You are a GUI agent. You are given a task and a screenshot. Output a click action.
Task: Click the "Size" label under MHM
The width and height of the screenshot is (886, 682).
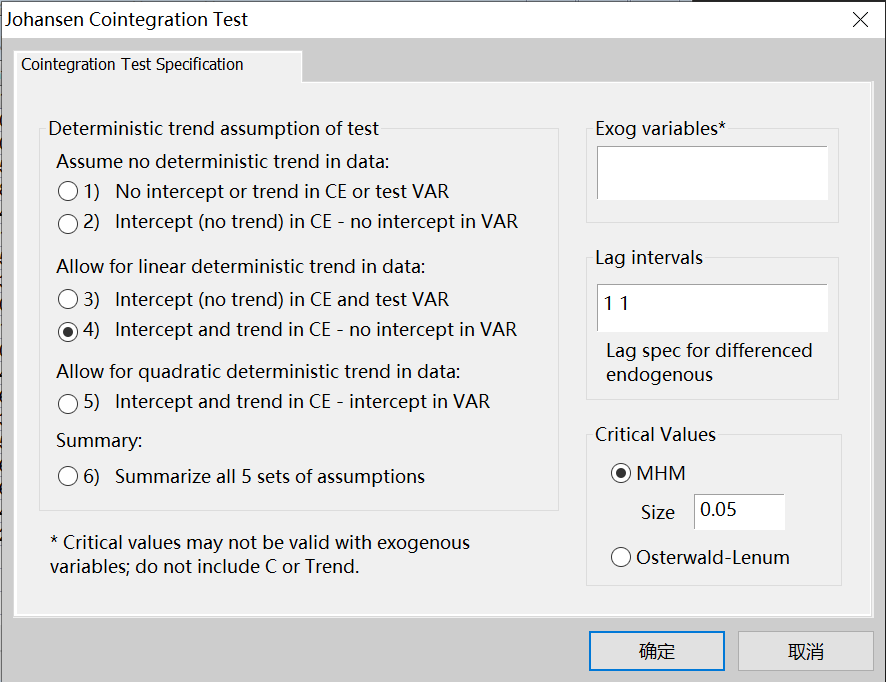(x=658, y=512)
